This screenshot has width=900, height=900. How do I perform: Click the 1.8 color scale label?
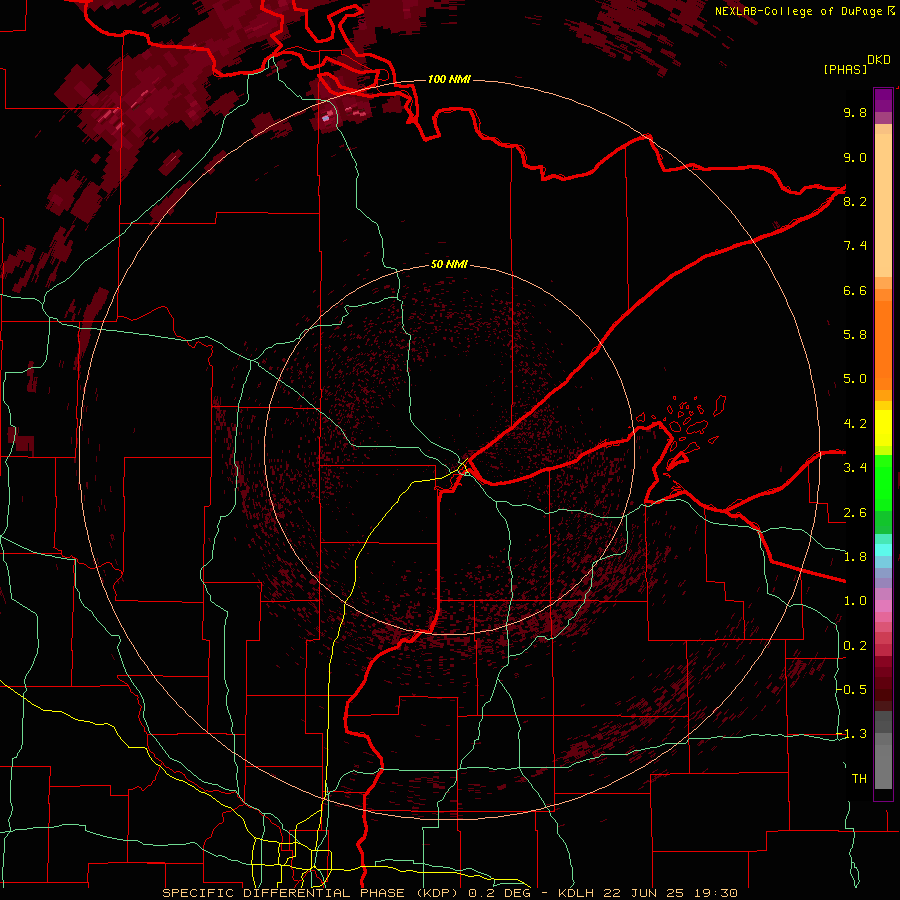click(x=855, y=557)
